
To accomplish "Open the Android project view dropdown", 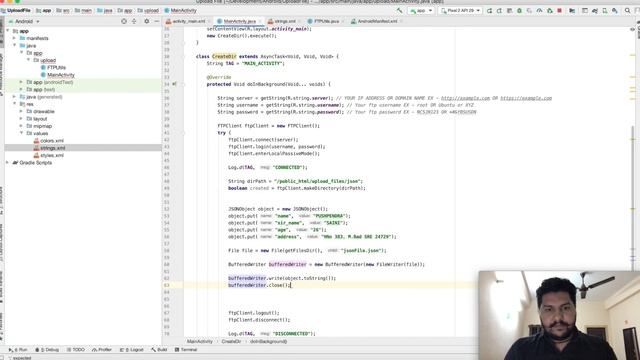I will pyautogui.click(x=24, y=21).
